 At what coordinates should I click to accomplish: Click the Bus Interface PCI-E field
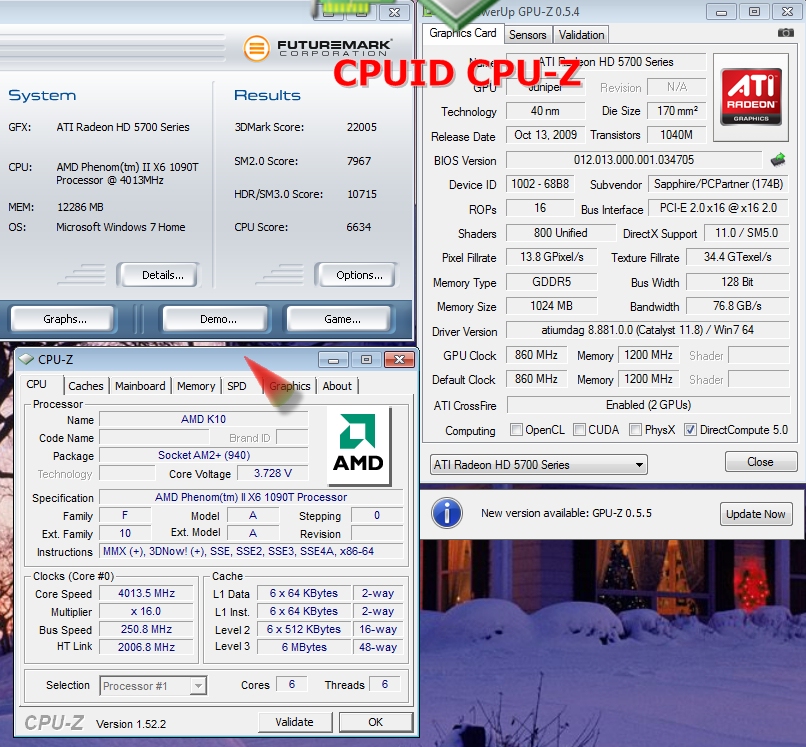[718, 208]
